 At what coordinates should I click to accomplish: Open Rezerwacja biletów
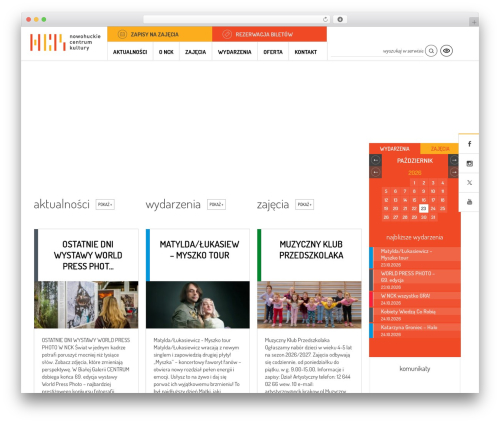tap(269, 34)
